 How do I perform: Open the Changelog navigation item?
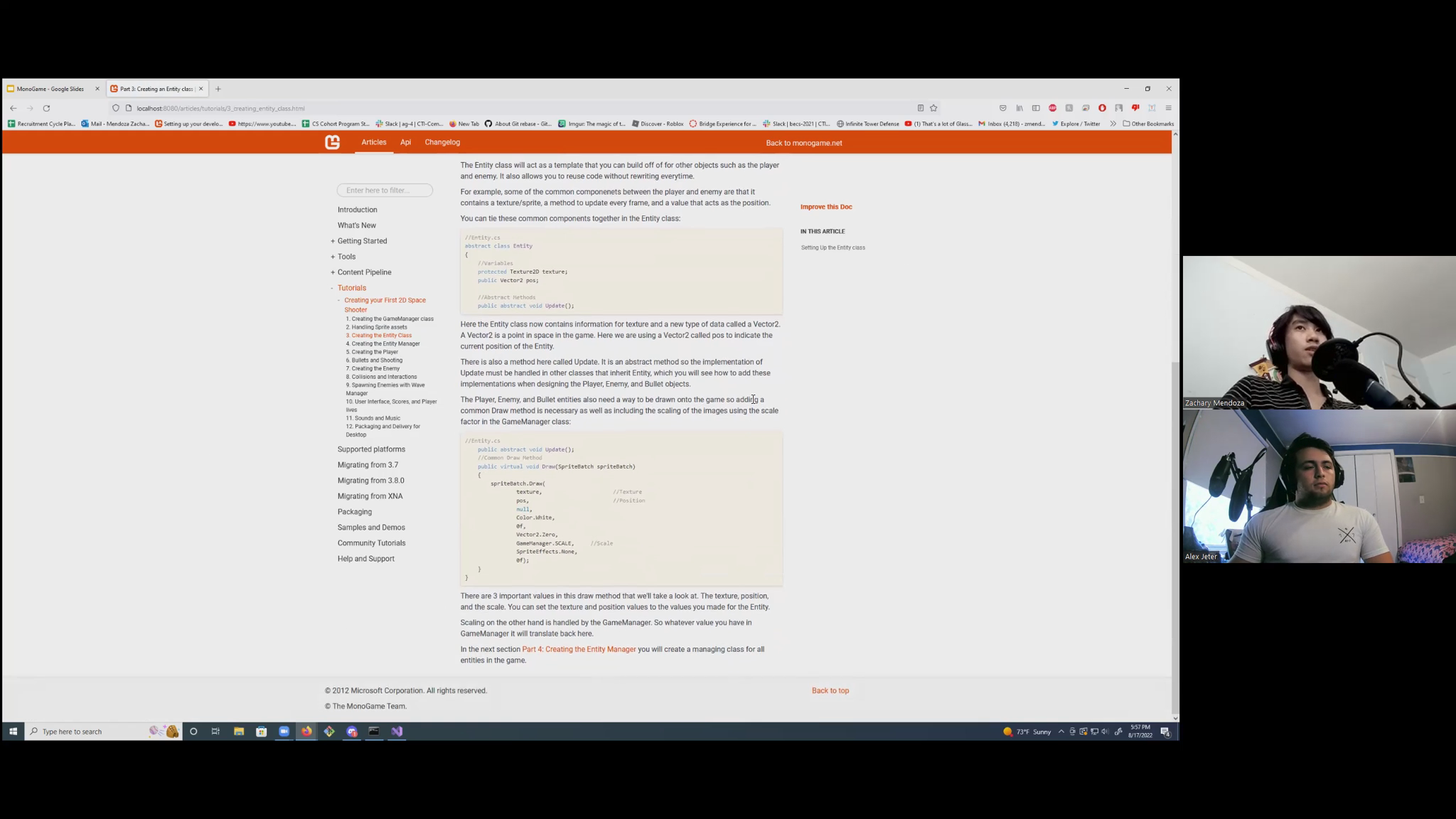442,142
